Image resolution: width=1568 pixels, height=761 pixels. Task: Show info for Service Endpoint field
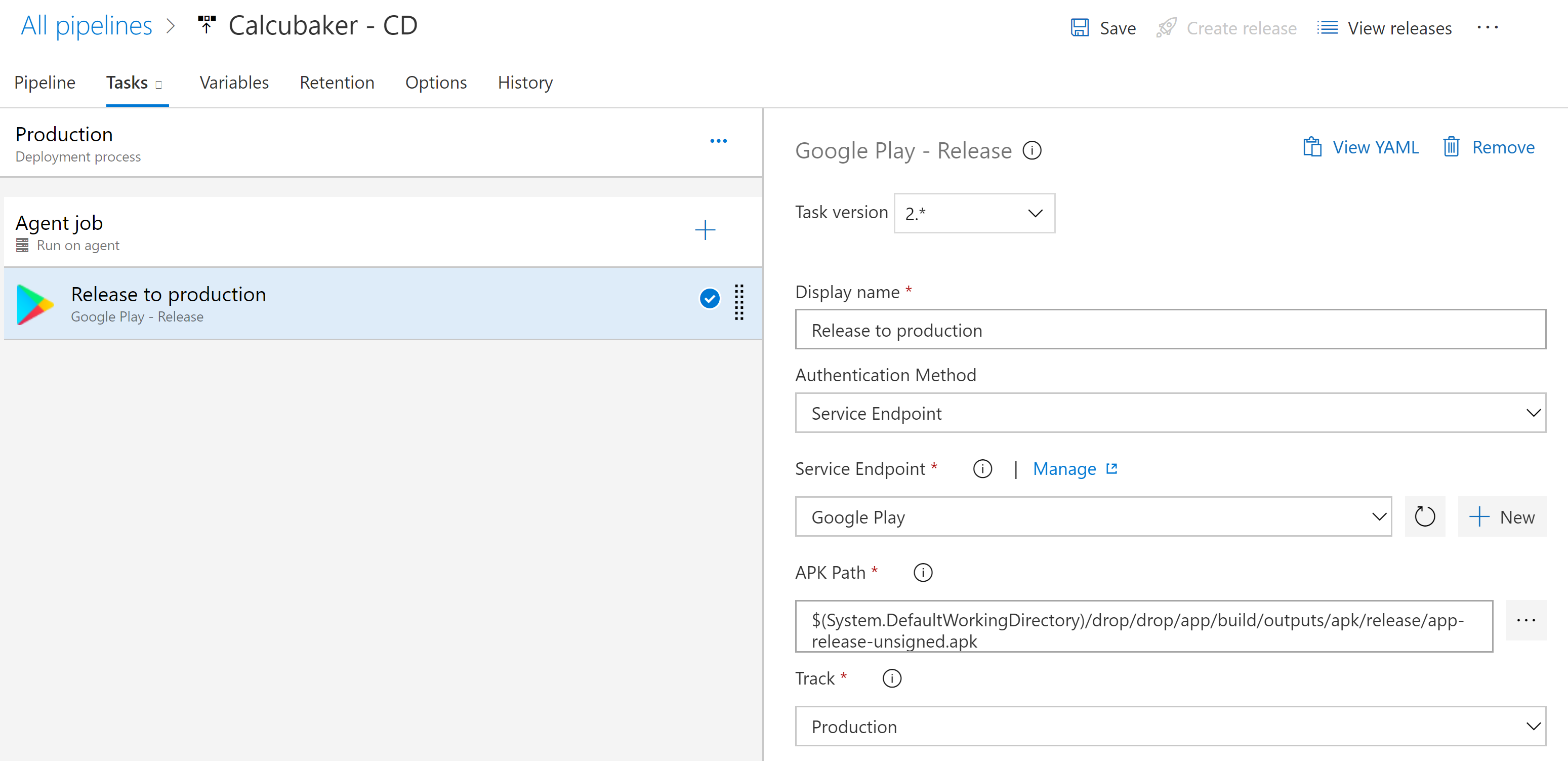(982, 469)
